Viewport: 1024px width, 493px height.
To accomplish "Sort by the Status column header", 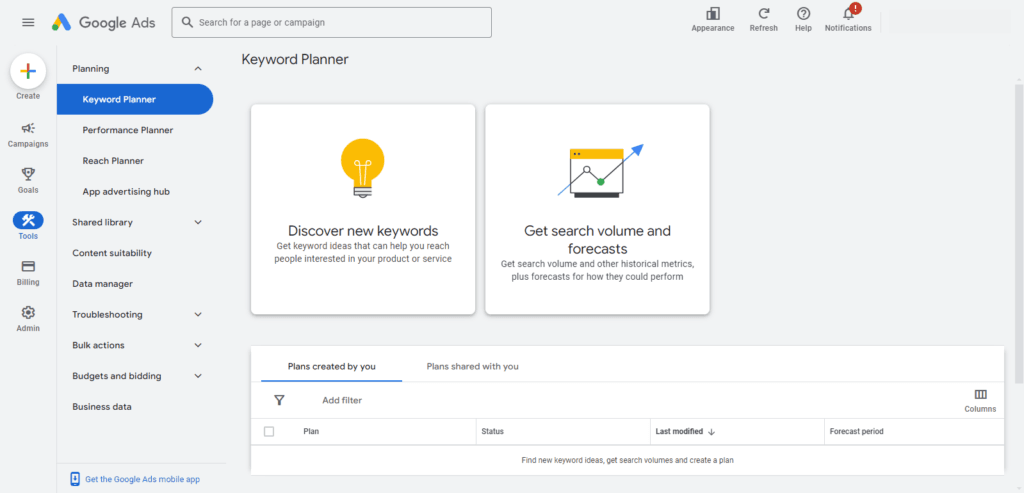I will tap(492, 432).
